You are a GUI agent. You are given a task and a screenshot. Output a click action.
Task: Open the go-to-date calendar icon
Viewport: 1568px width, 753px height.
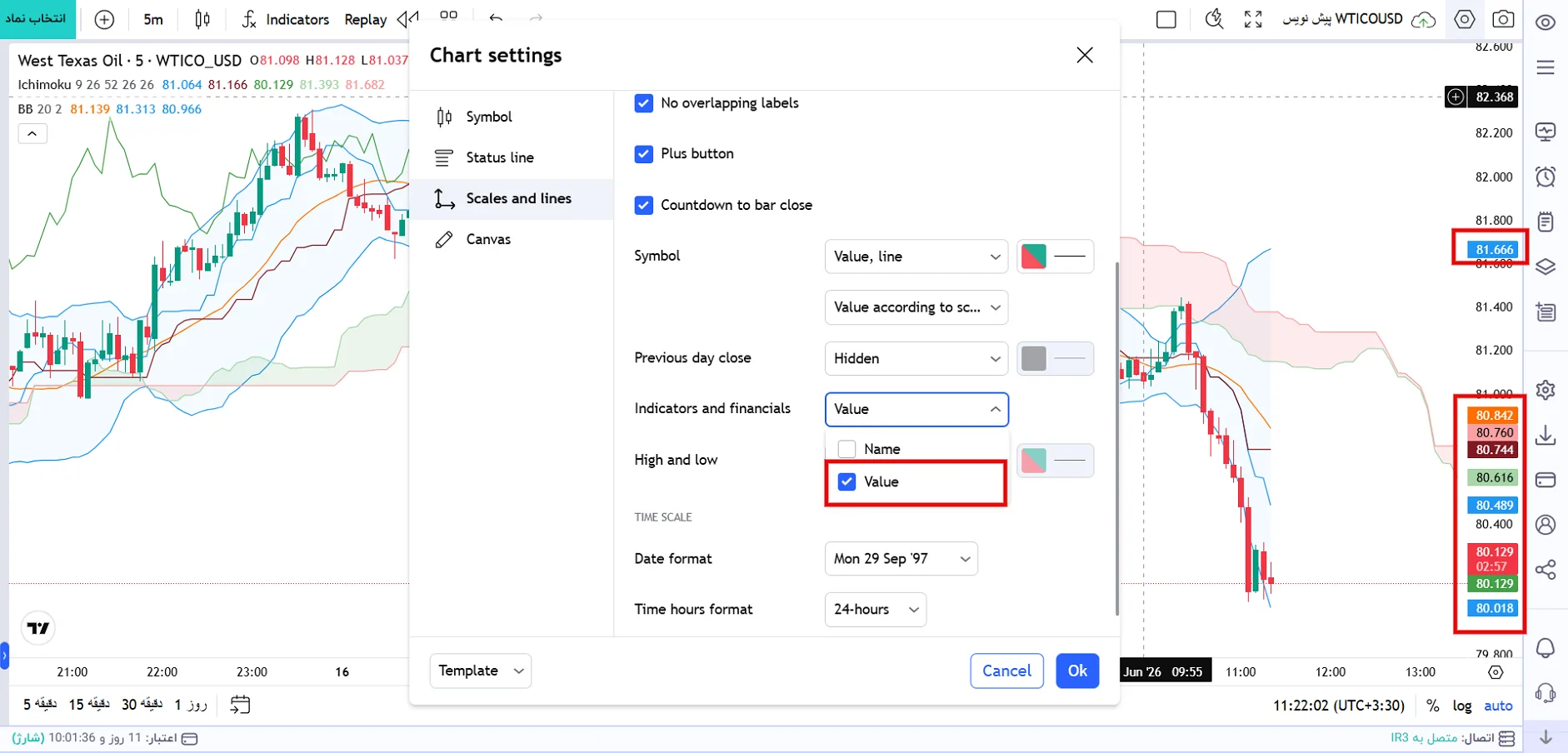(x=240, y=705)
